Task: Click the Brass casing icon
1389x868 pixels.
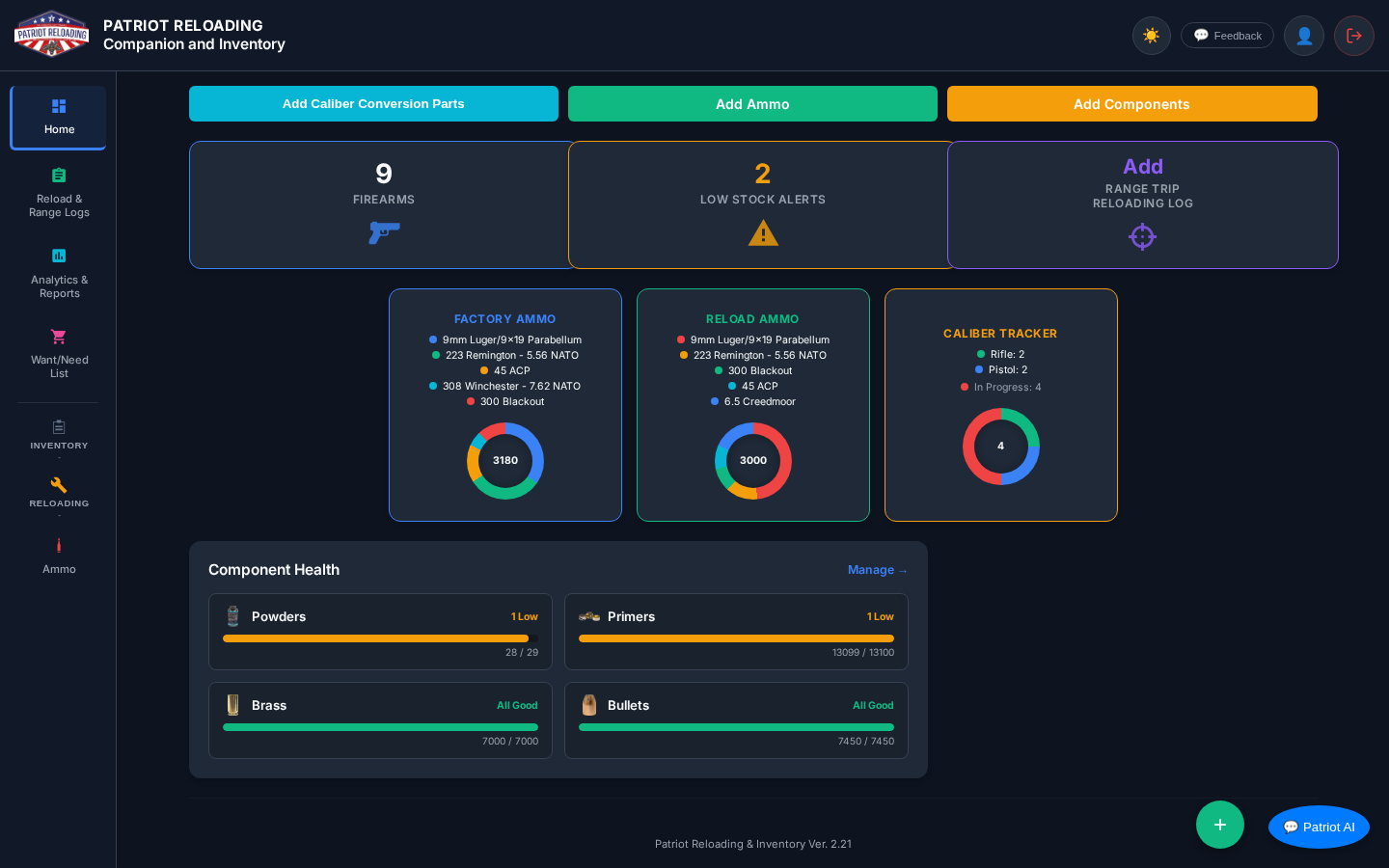Action: tap(232, 705)
